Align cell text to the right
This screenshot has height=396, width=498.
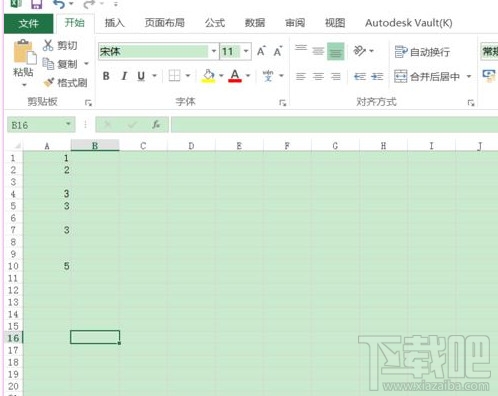pyautogui.click(x=335, y=77)
